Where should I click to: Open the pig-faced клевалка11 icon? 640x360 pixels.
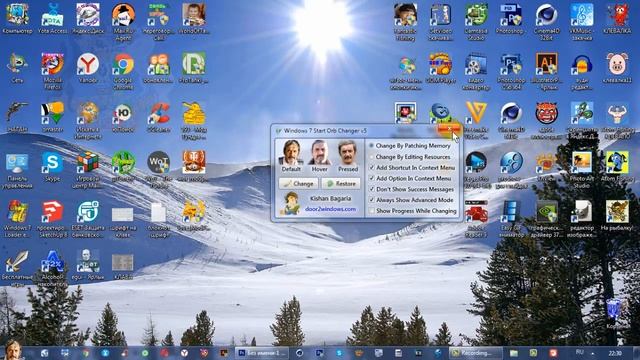(617, 68)
